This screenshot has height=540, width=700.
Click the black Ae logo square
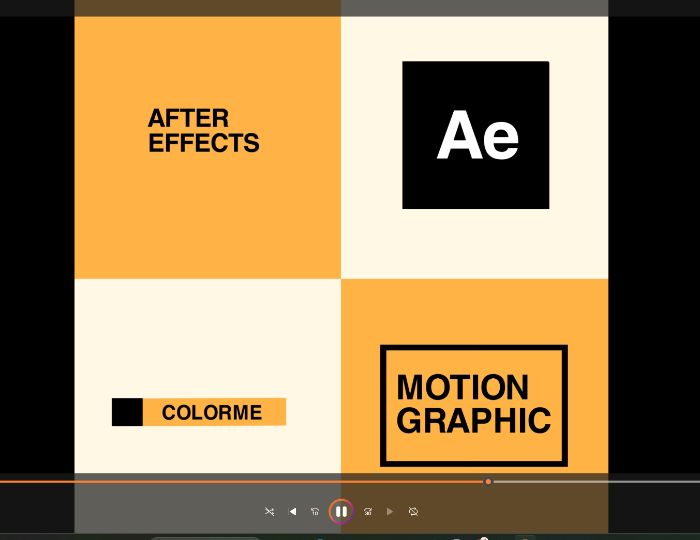476,135
